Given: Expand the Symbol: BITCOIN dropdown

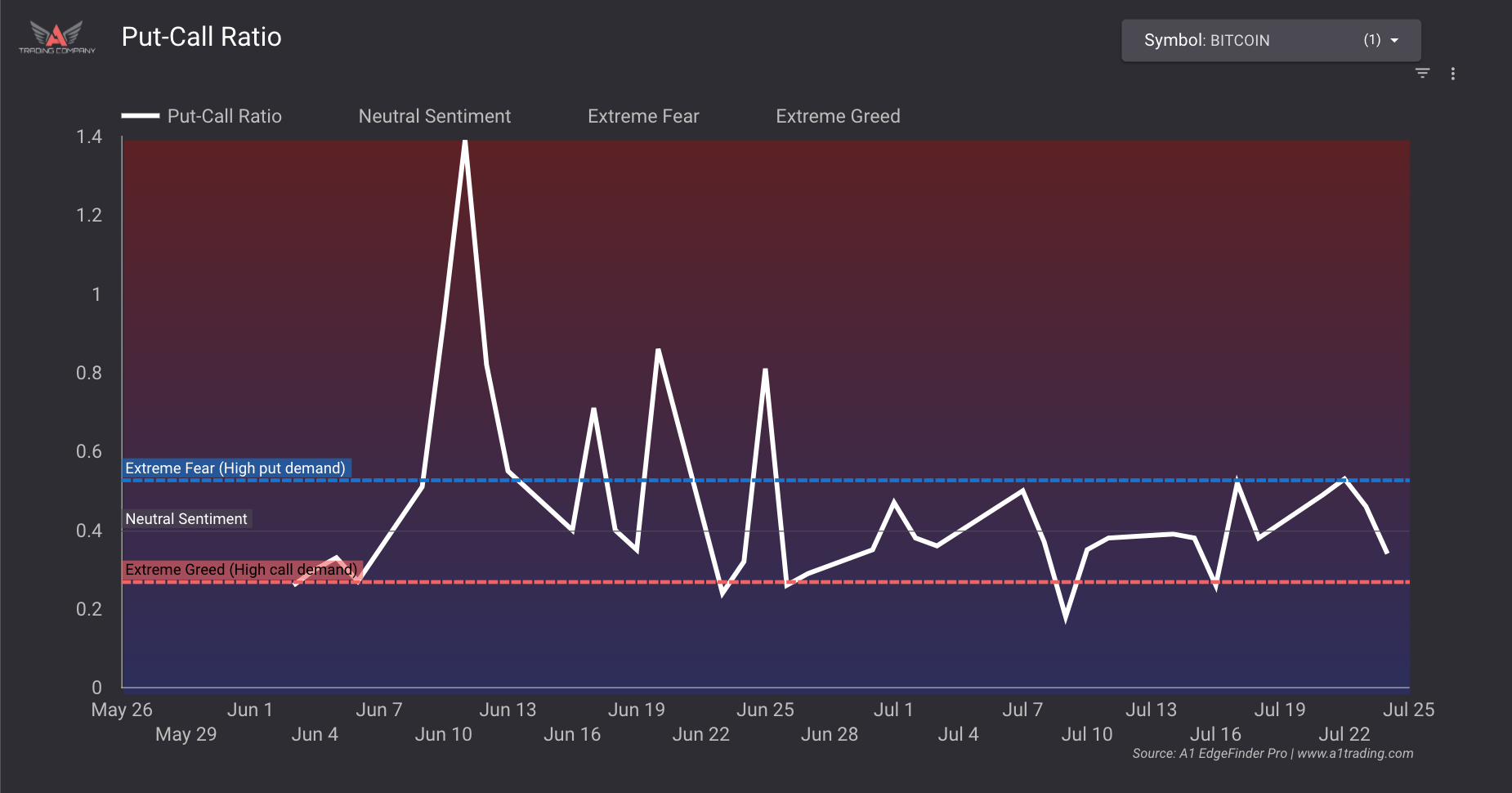Looking at the screenshot, I should coord(1270,41).
